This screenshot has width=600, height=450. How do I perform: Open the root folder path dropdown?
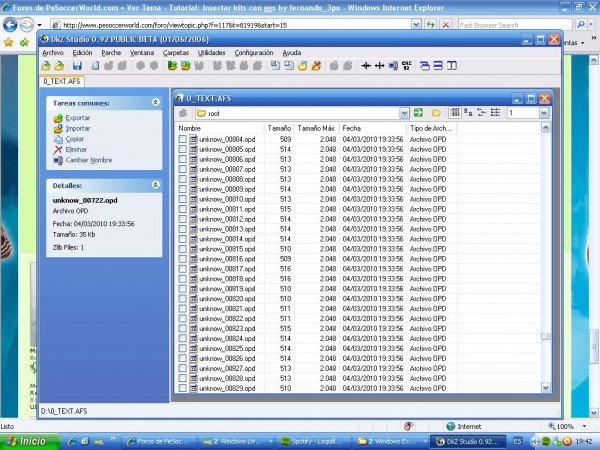(x=404, y=113)
